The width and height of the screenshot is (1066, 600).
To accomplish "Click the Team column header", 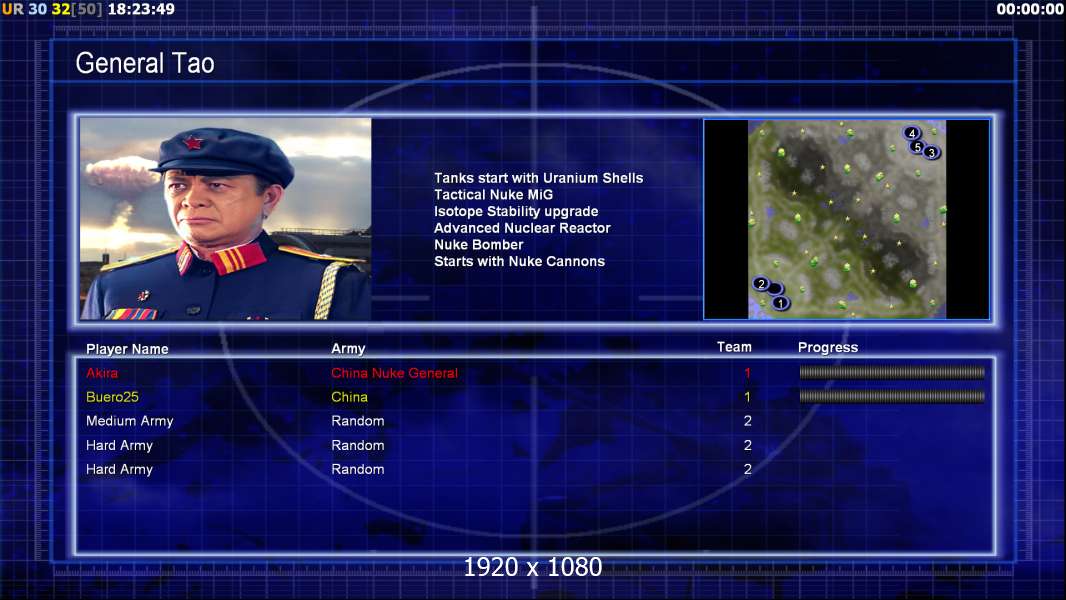I will tap(734, 347).
